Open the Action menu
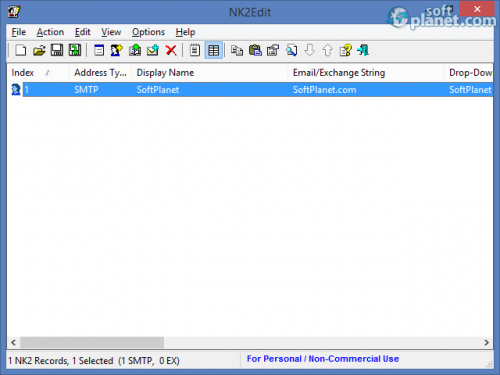Screen dimensions: 500x375 coord(50,32)
